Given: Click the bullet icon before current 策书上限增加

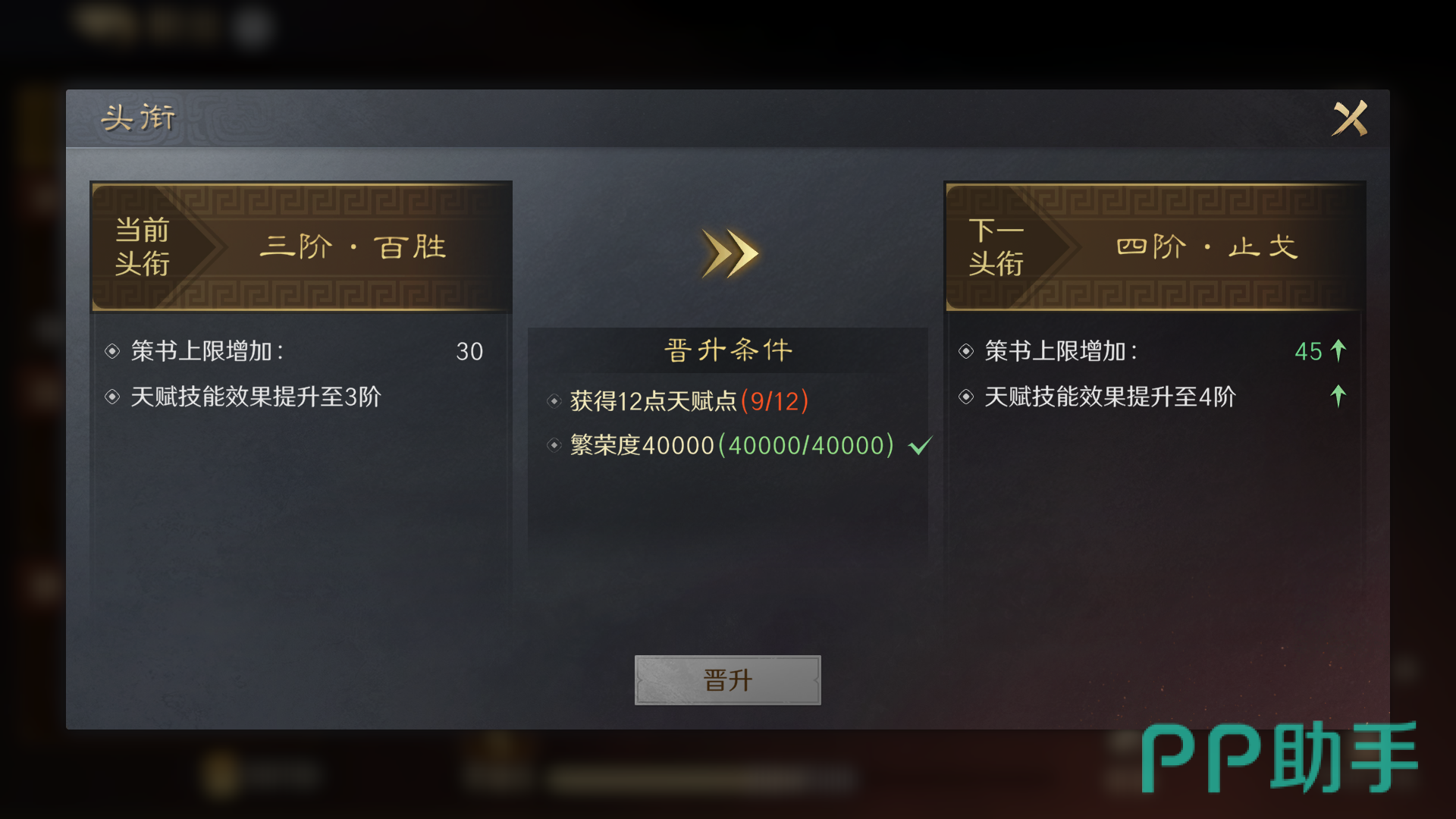Looking at the screenshot, I should tap(112, 351).
